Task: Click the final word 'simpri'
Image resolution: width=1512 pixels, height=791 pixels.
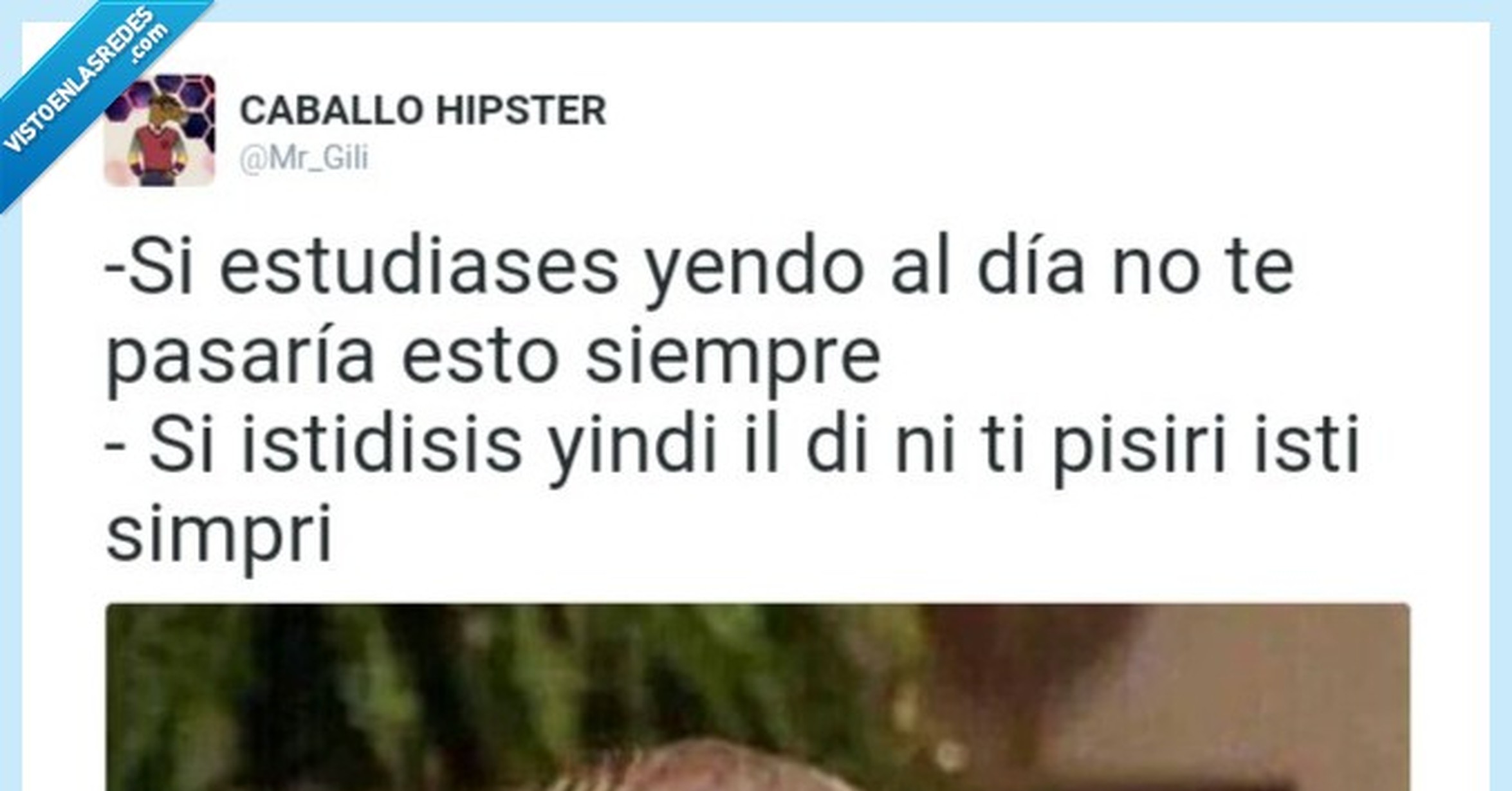Action: 219,535
